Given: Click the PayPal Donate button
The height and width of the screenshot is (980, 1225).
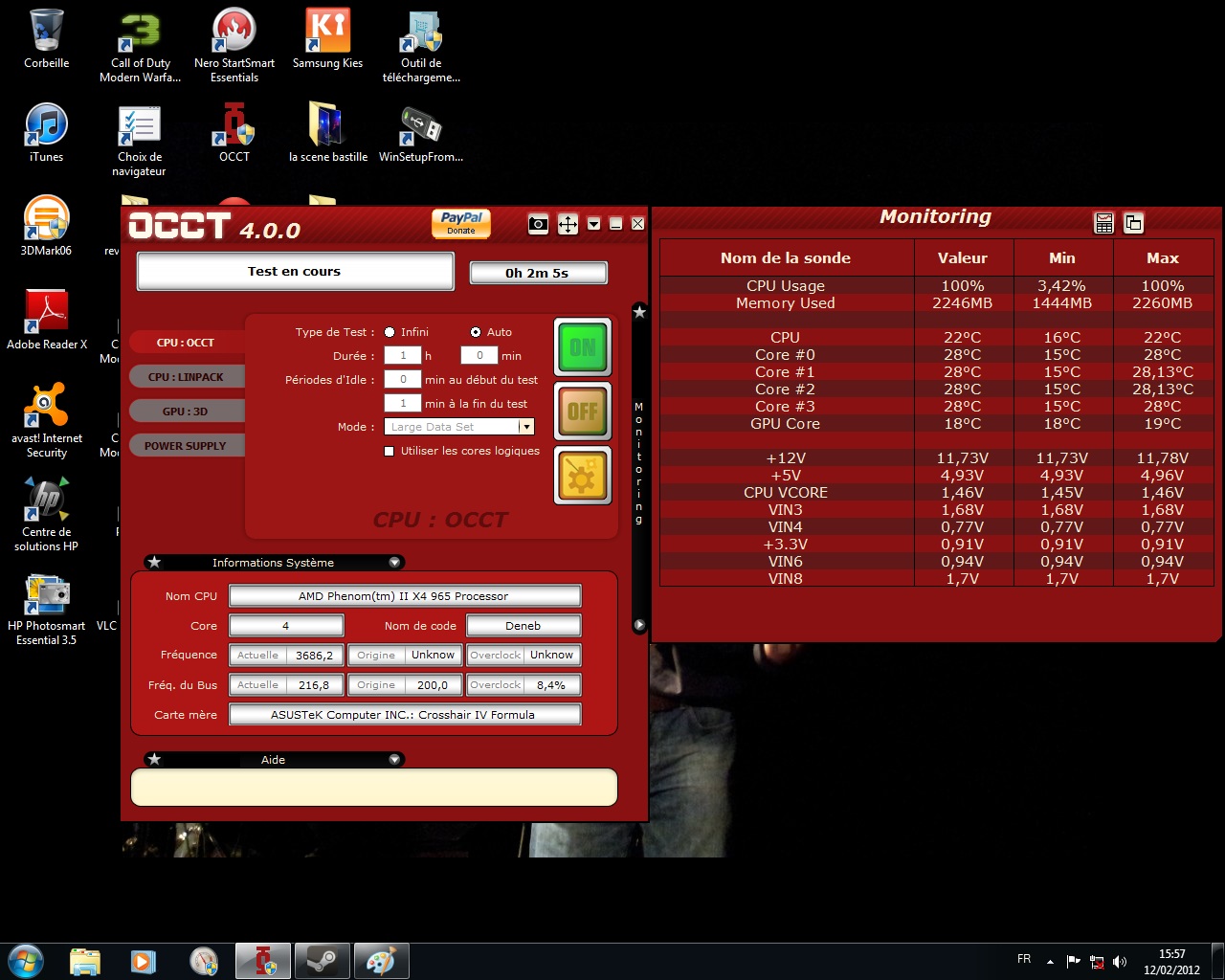Looking at the screenshot, I should coord(461,223).
